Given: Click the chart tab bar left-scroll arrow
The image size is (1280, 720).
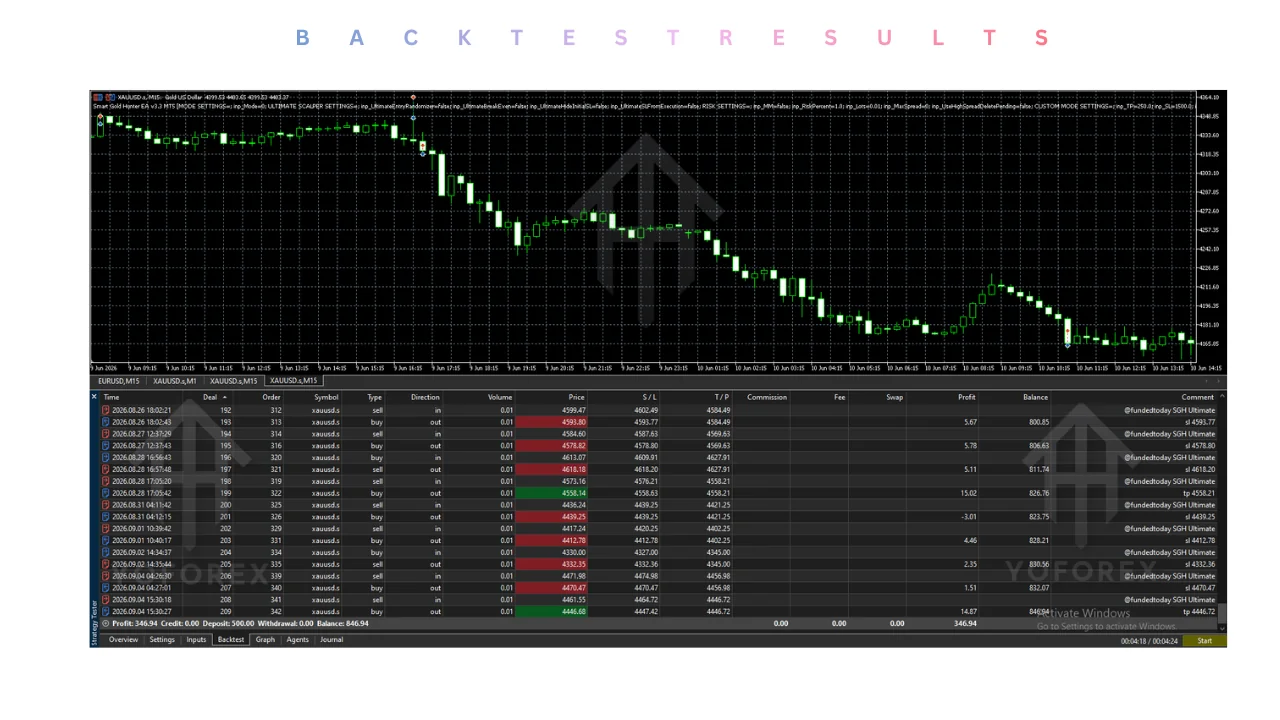Looking at the screenshot, I should click(1206, 381).
